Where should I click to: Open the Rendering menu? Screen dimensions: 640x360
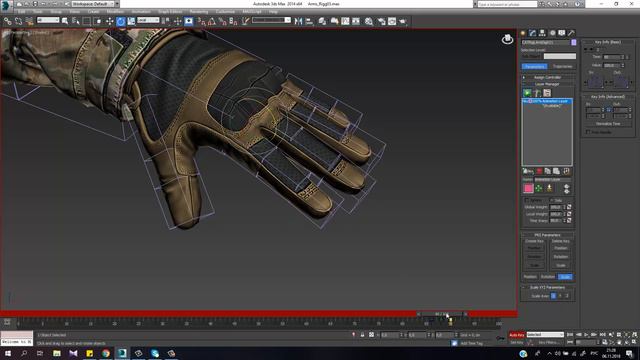(x=199, y=12)
